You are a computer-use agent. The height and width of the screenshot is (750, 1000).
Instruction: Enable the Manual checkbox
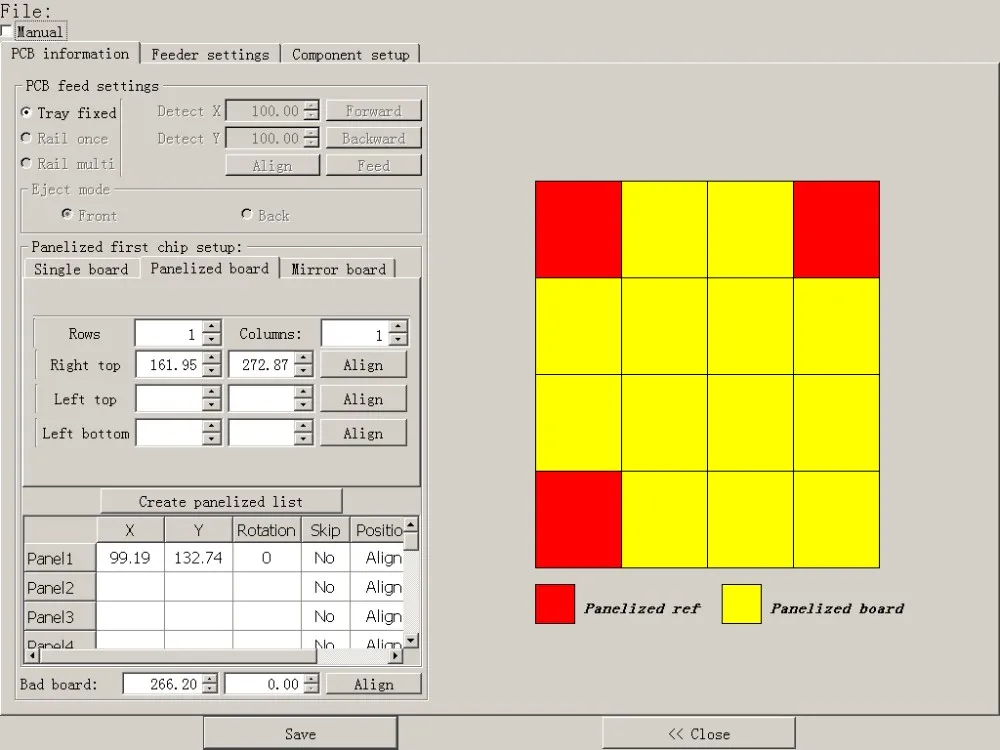point(6,31)
